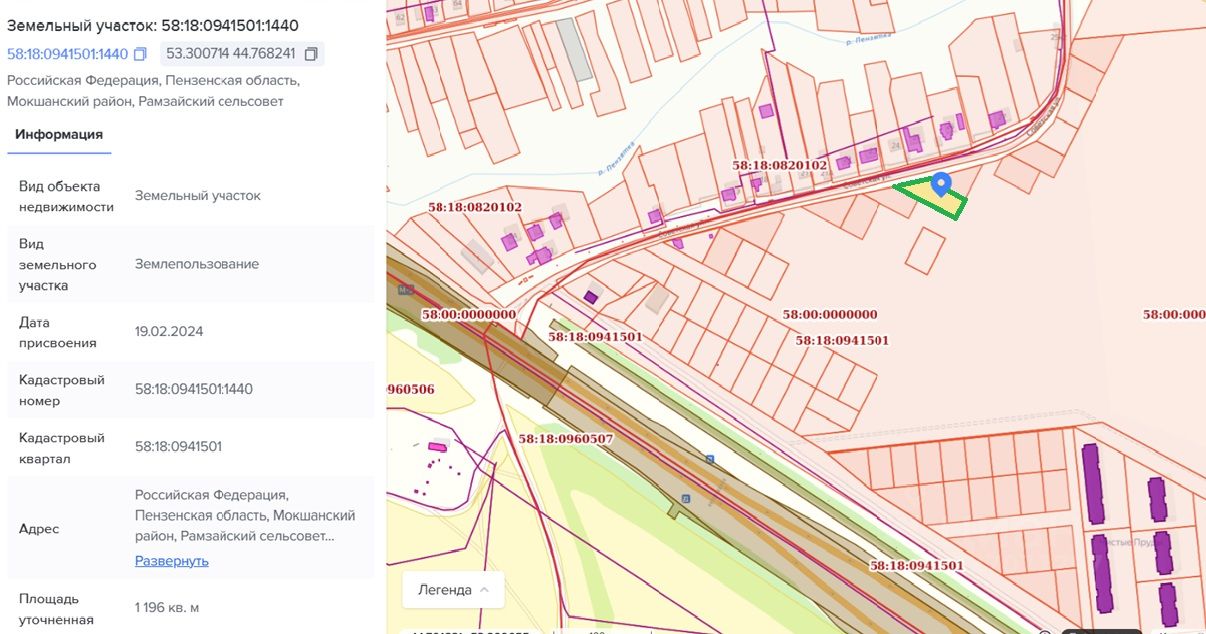The width and height of the screenshot is (1206, 634).
Task: Click the tall purple building at bottom right
Action: coord(1091,485)
